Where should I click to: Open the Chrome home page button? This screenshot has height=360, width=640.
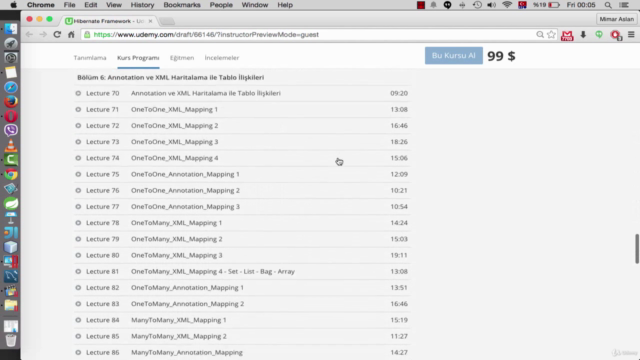[x=71, y=35]
